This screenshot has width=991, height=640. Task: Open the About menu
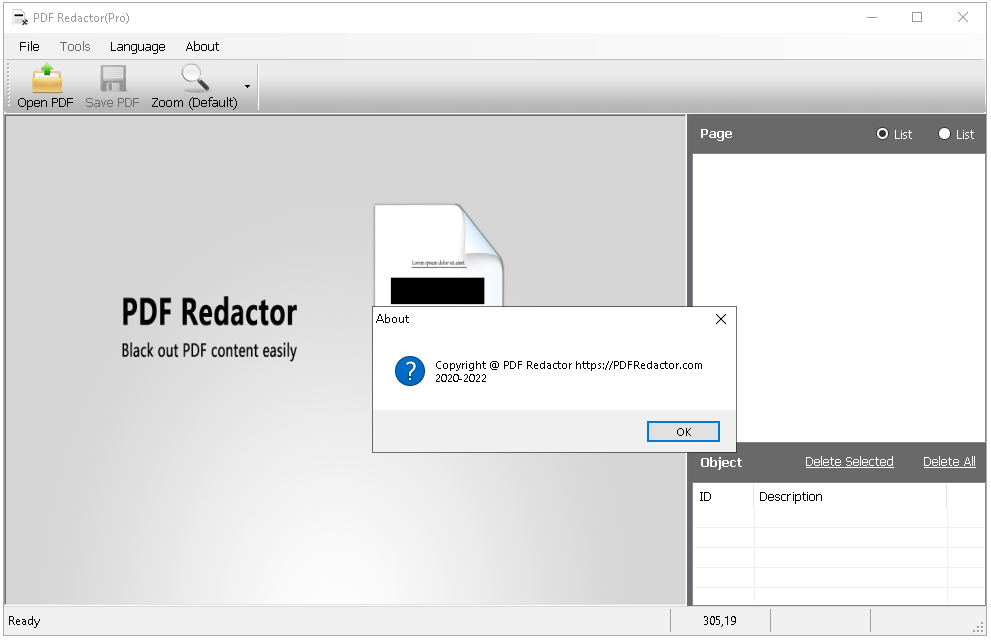coord(202,47)
